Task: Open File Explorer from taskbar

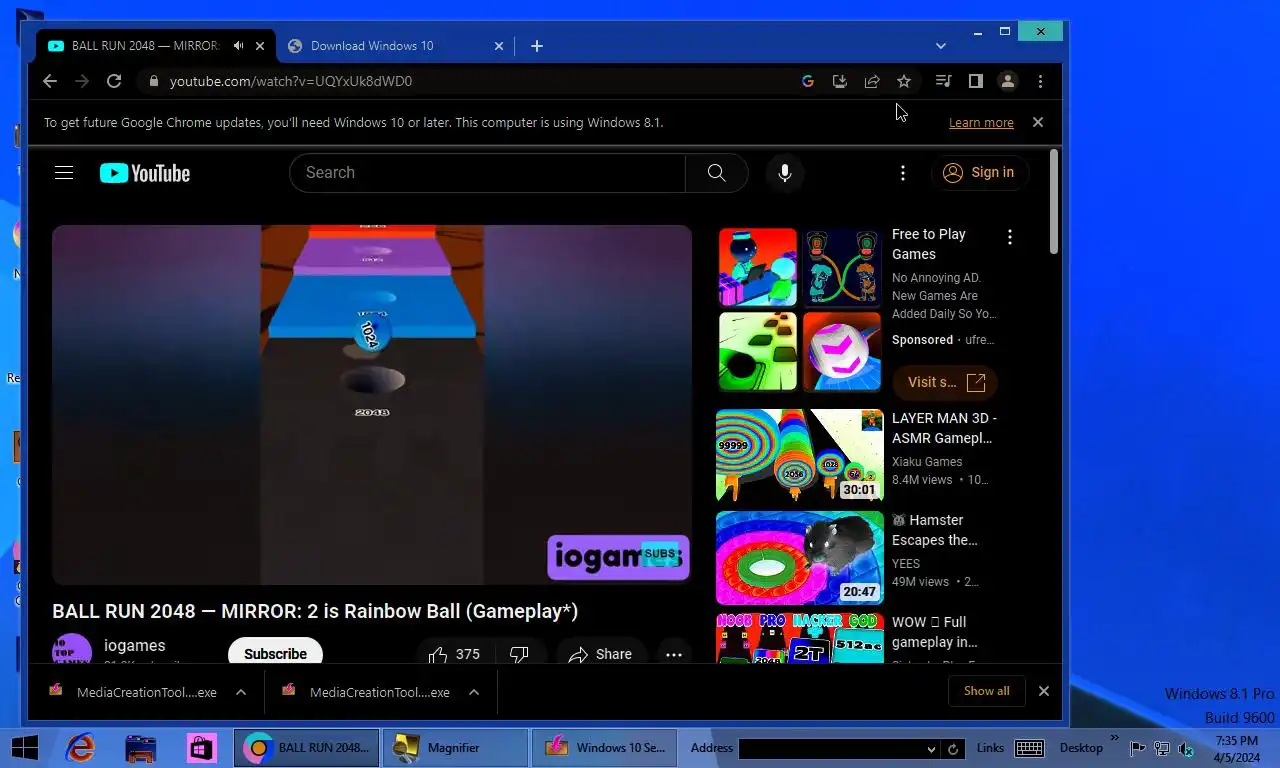Action: tap(140, 747)
